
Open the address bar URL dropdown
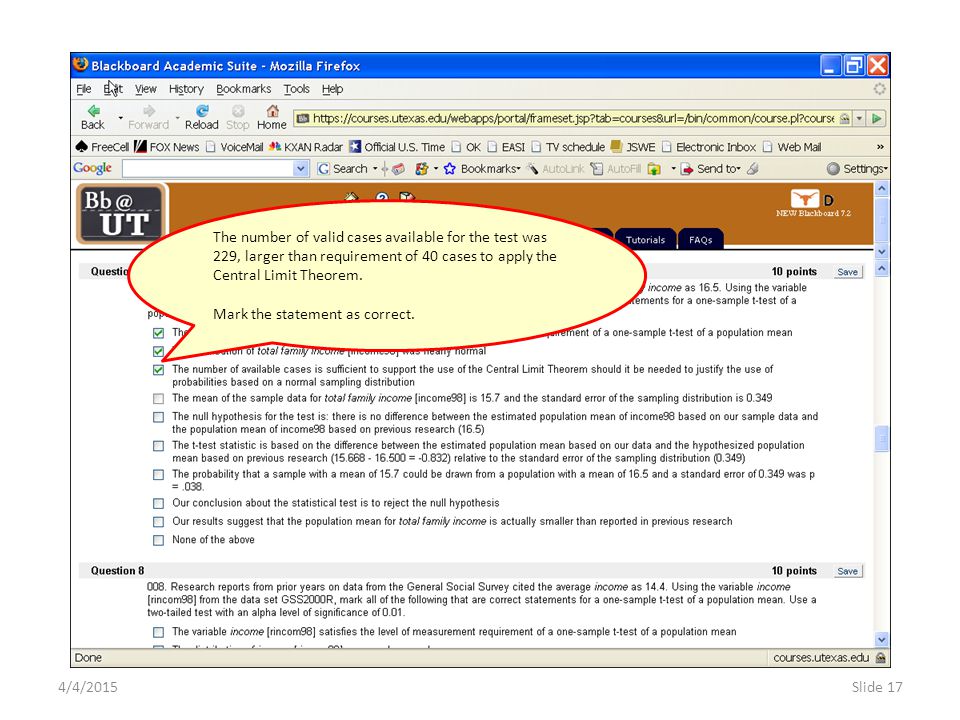[x=860, y=118]
